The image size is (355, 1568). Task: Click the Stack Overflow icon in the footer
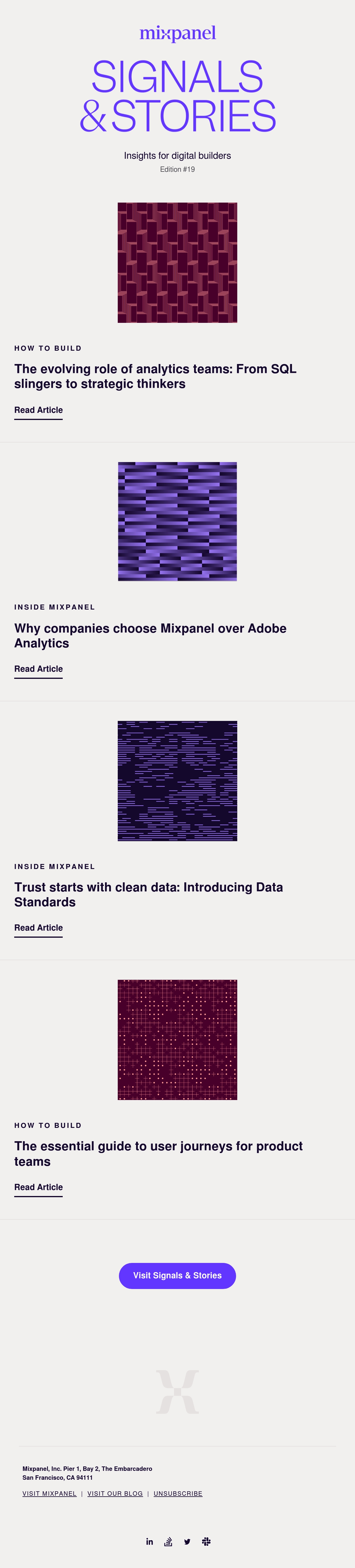pos(168,1541)
